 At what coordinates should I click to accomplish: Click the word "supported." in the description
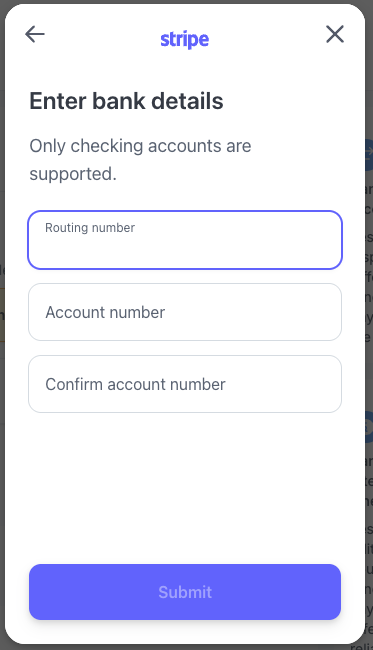pyautogui.click(x=73, y=174)
